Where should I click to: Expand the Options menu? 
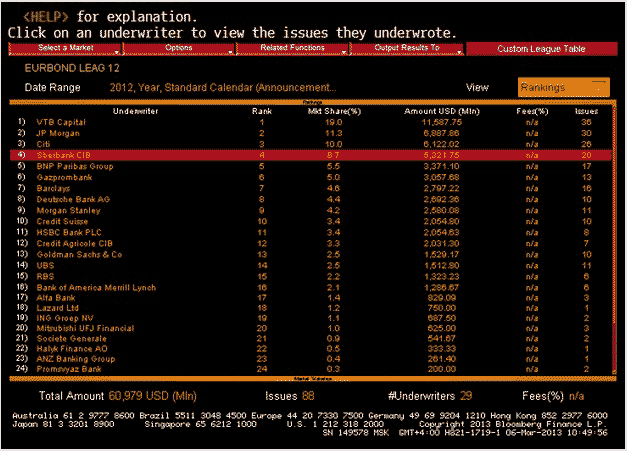tap(179, 48)
